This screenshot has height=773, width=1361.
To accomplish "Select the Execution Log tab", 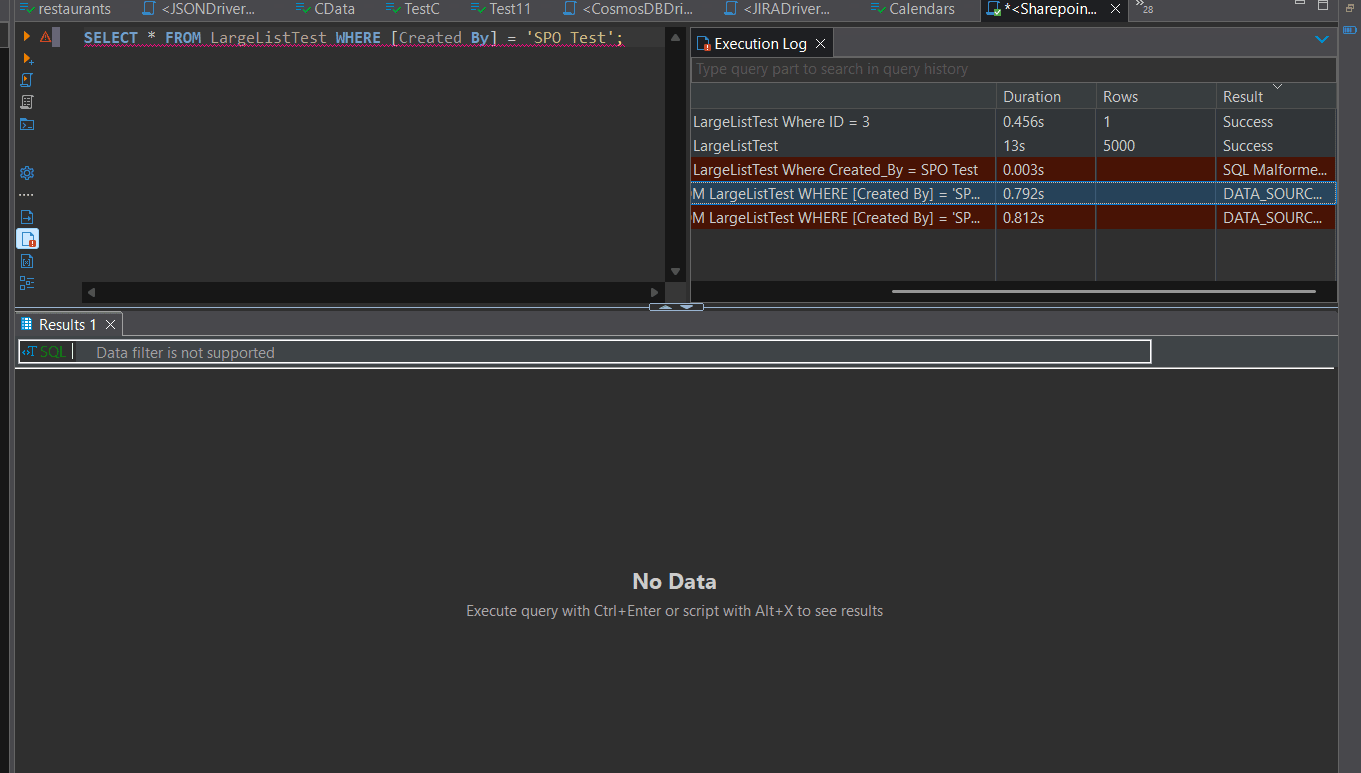I will tap(760, 43).
